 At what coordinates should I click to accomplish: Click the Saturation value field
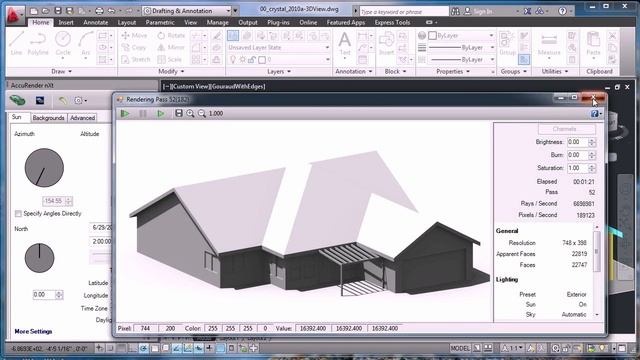(x=577, y=168)
